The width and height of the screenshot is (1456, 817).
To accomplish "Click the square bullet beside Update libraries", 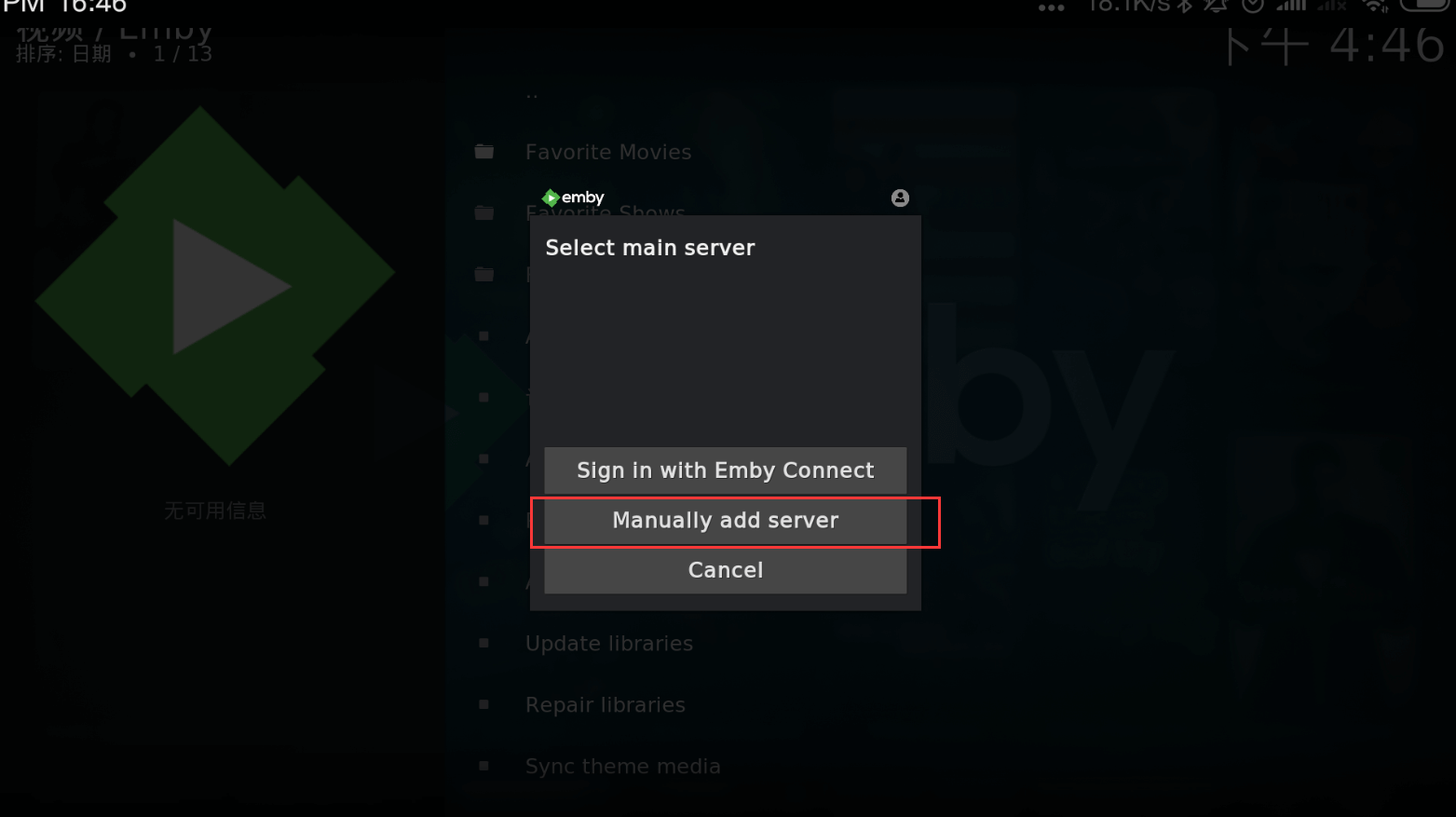I will click(x=483, y=643).
